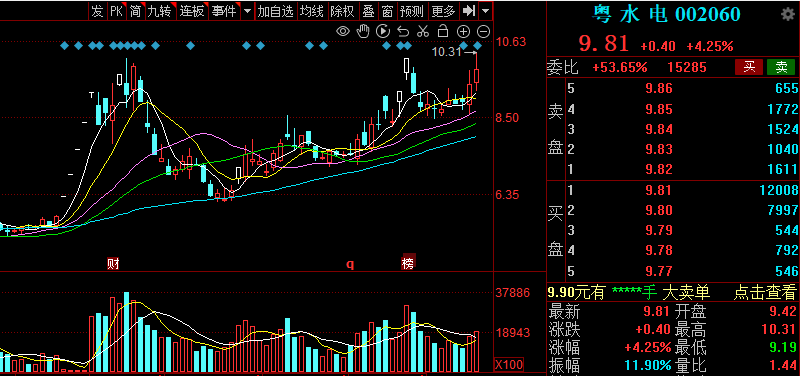The image size is (800, 376).
Task: Switch to 简 simplified view
Action: pos(135,11)
